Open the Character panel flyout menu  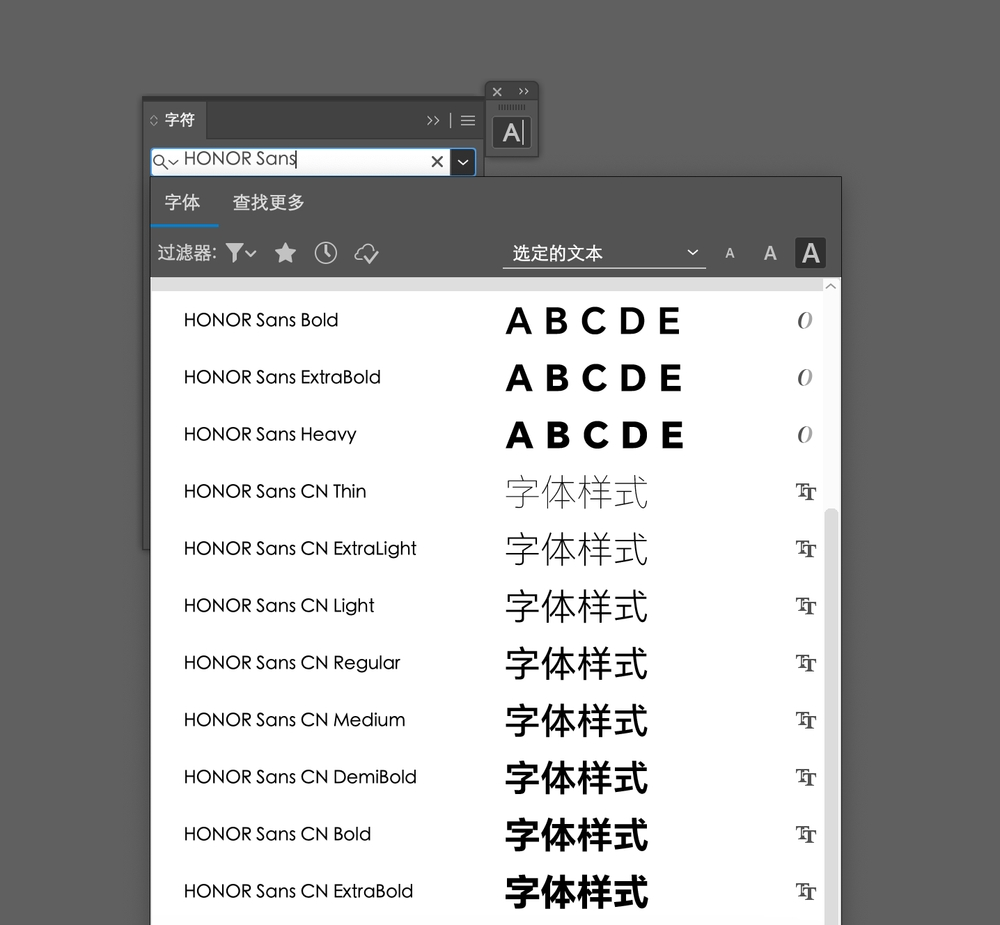point(467,120)
